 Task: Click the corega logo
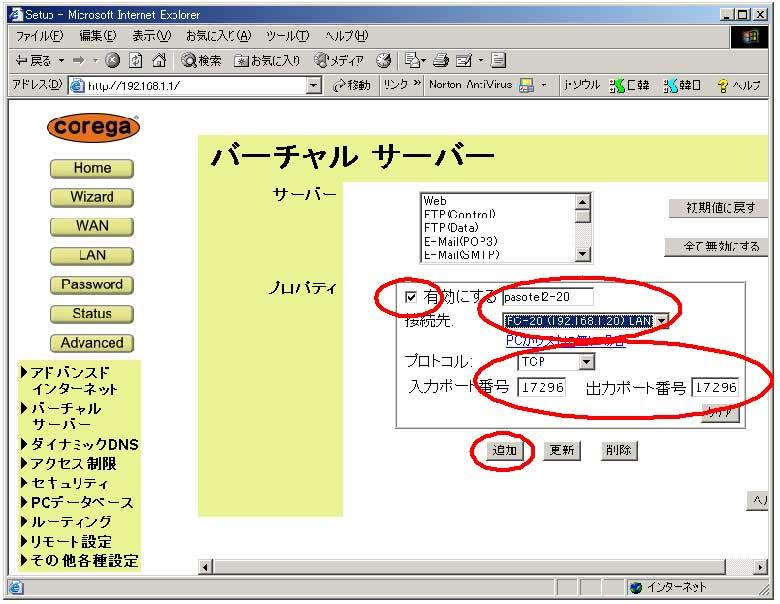pyautogui.click(x=92, y=128)
